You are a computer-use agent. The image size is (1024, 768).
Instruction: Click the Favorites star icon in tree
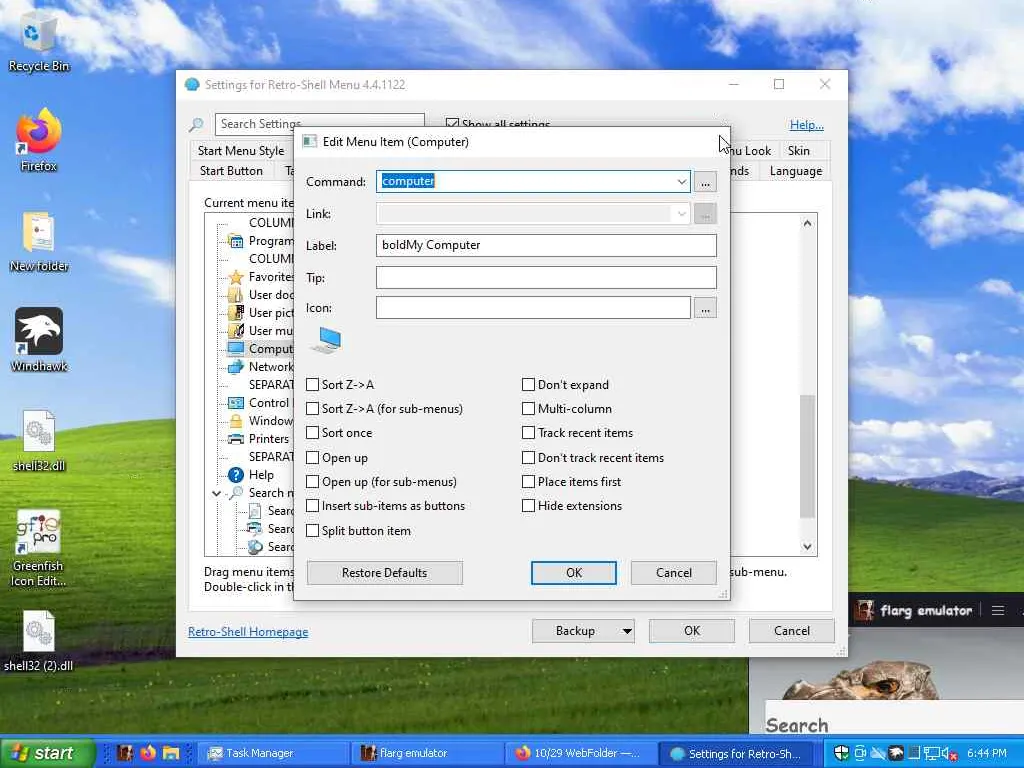(236, 277)
